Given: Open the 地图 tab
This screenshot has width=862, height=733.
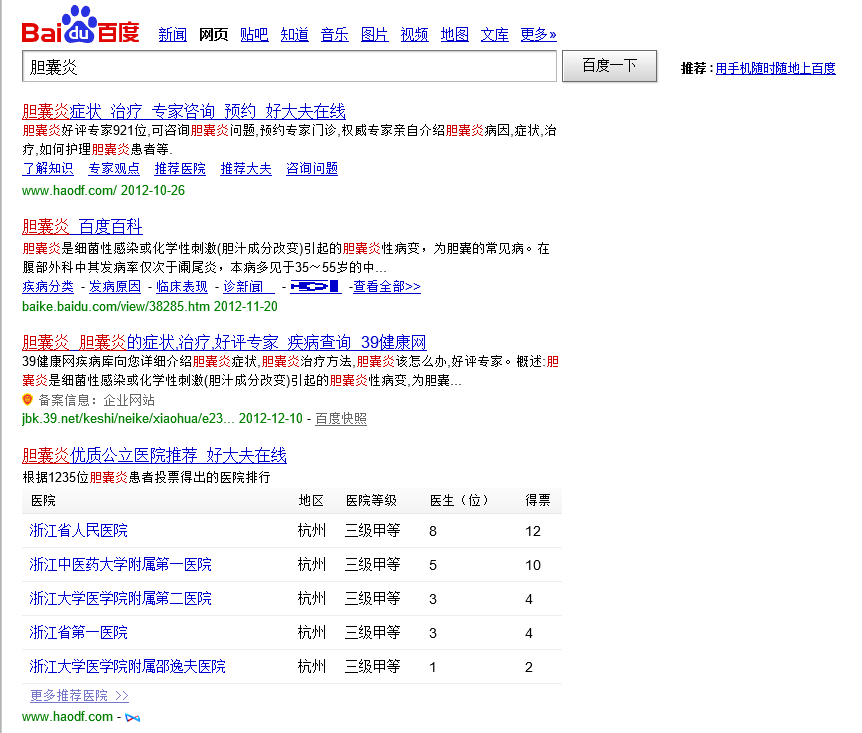Looking at the screenshot, I should (454, 35).
